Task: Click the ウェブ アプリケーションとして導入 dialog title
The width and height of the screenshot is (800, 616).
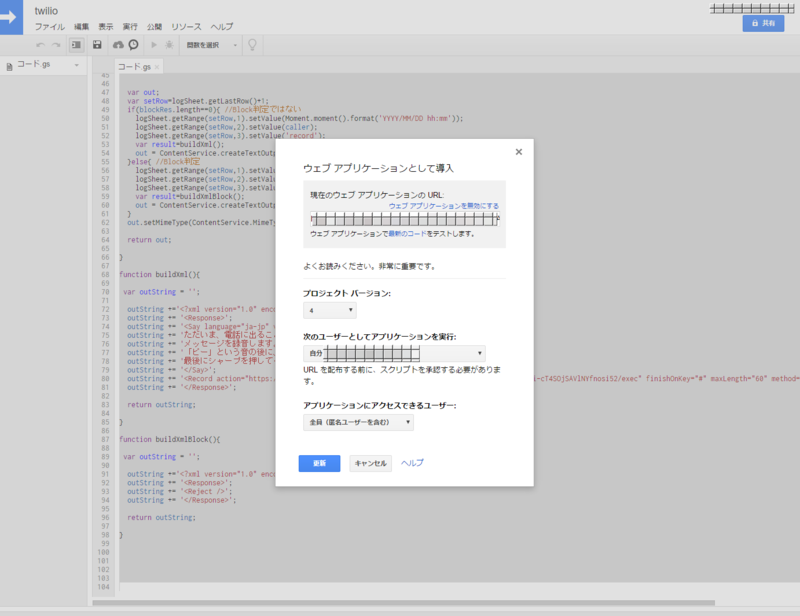Action: pyautogui.click(x=378, y=168)
